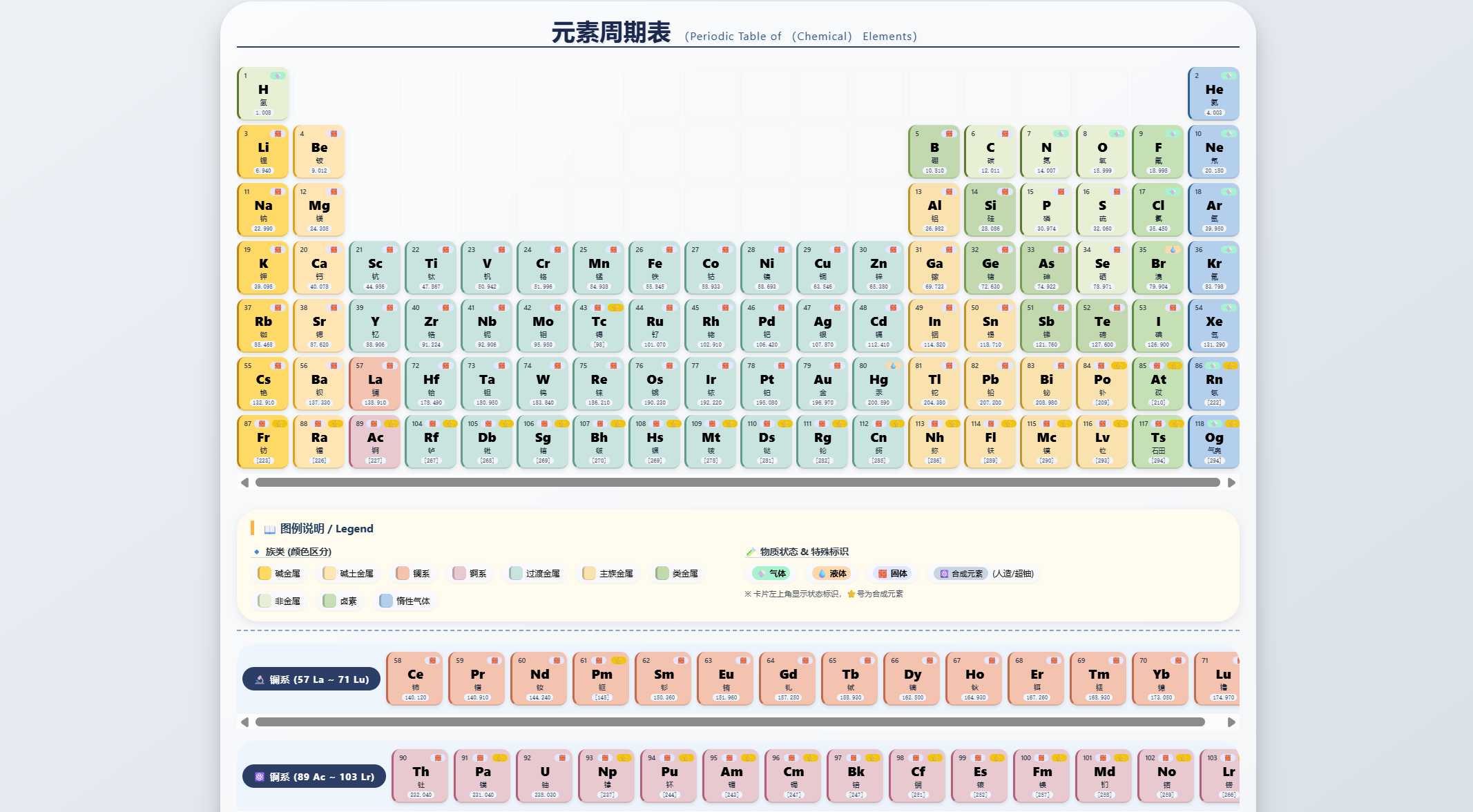Select the lead (Pb) element card

(x=990, y=384)
